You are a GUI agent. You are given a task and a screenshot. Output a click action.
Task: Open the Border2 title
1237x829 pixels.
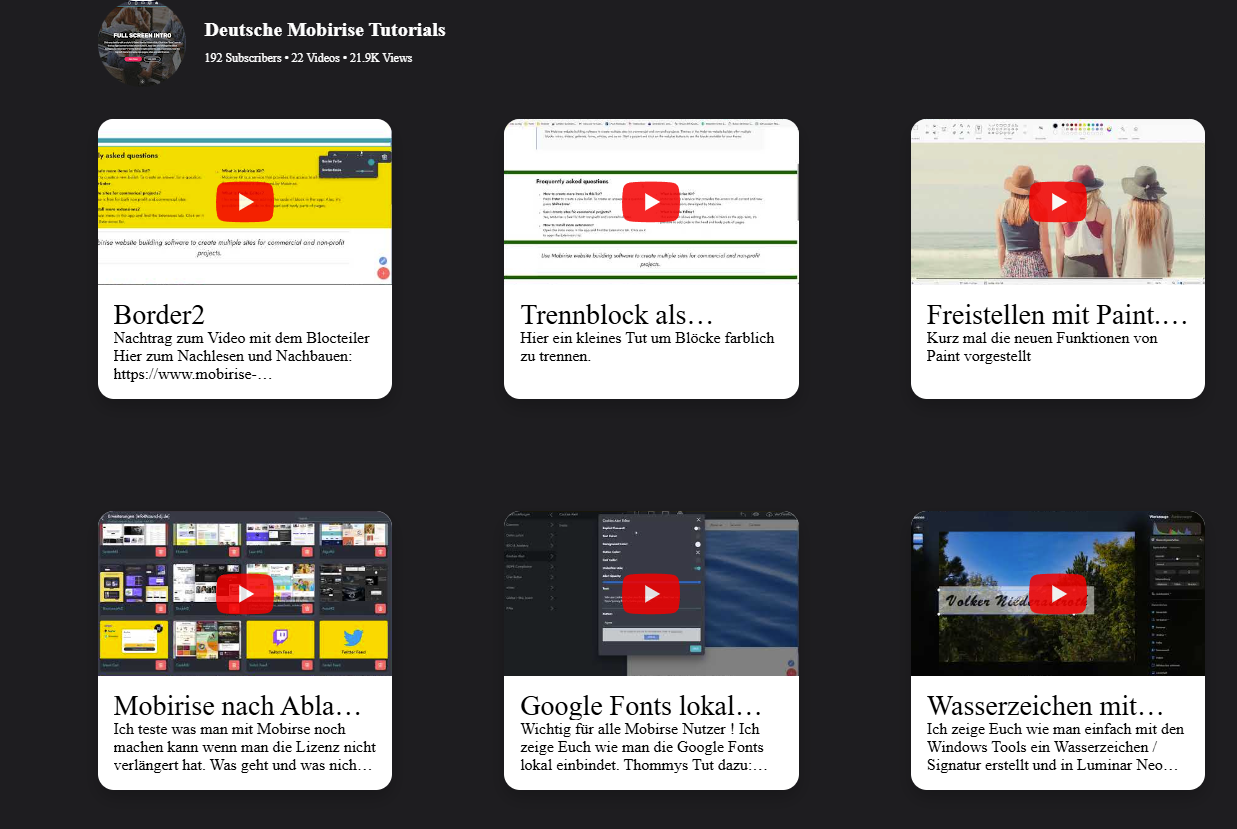coord(159,315)
